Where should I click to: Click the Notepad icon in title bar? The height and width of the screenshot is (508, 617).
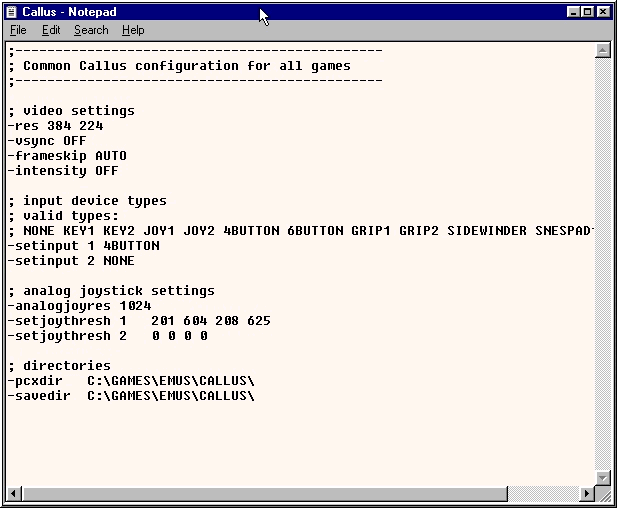[x=12, y=12]
